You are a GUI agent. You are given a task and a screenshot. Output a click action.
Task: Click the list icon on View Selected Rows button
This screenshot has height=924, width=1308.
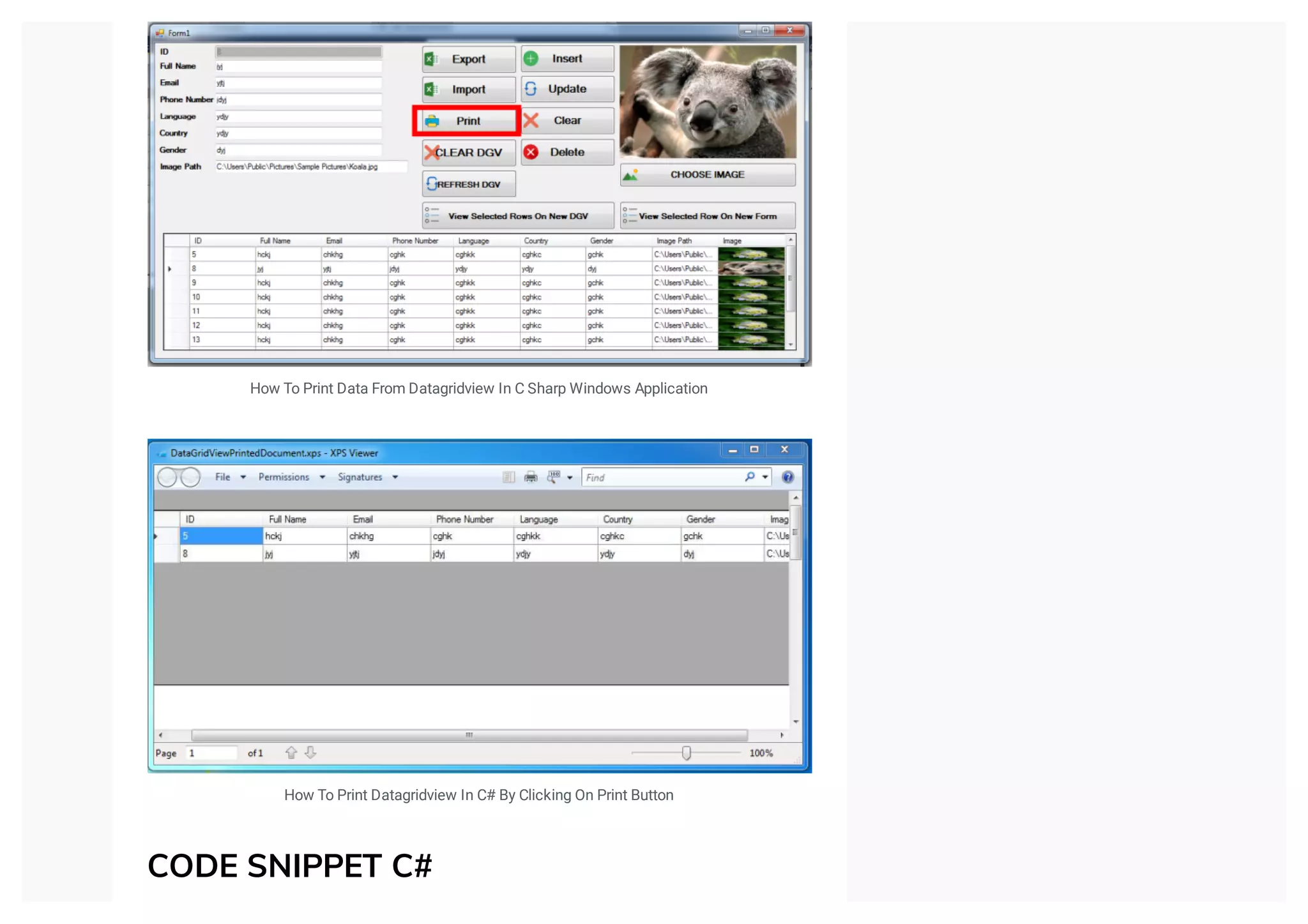click(432, 216)
